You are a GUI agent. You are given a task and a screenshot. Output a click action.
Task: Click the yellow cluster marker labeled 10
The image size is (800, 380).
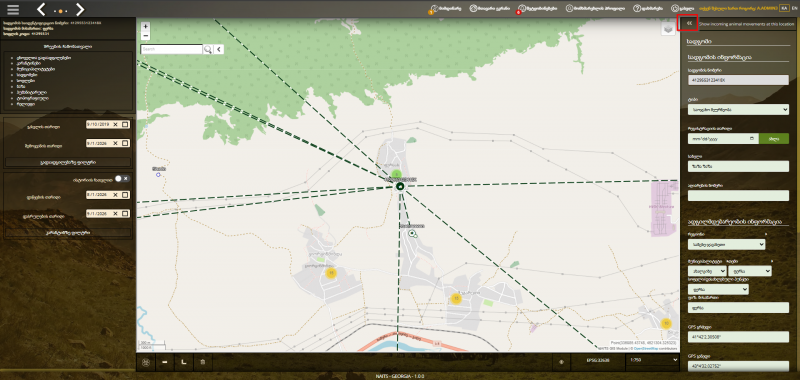coord(665,323)
